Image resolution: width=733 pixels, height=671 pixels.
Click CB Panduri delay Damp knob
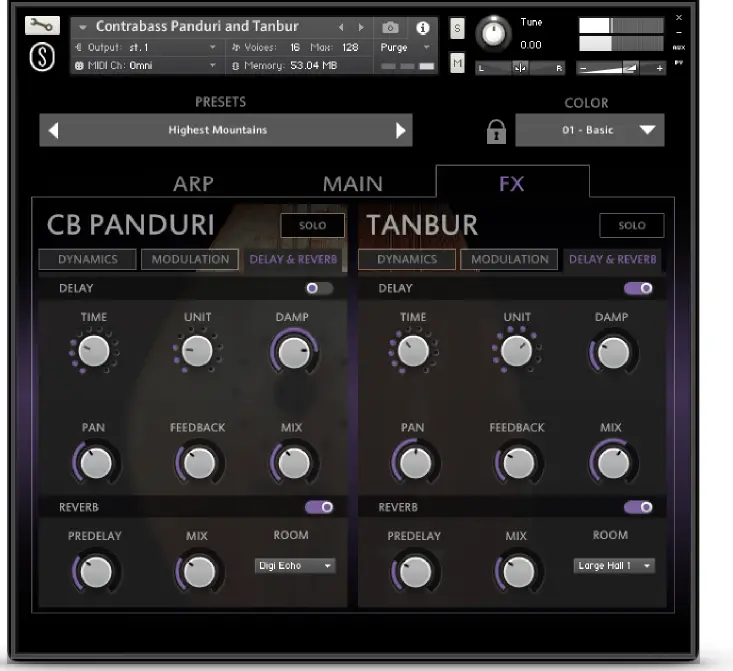click(294, 352)
